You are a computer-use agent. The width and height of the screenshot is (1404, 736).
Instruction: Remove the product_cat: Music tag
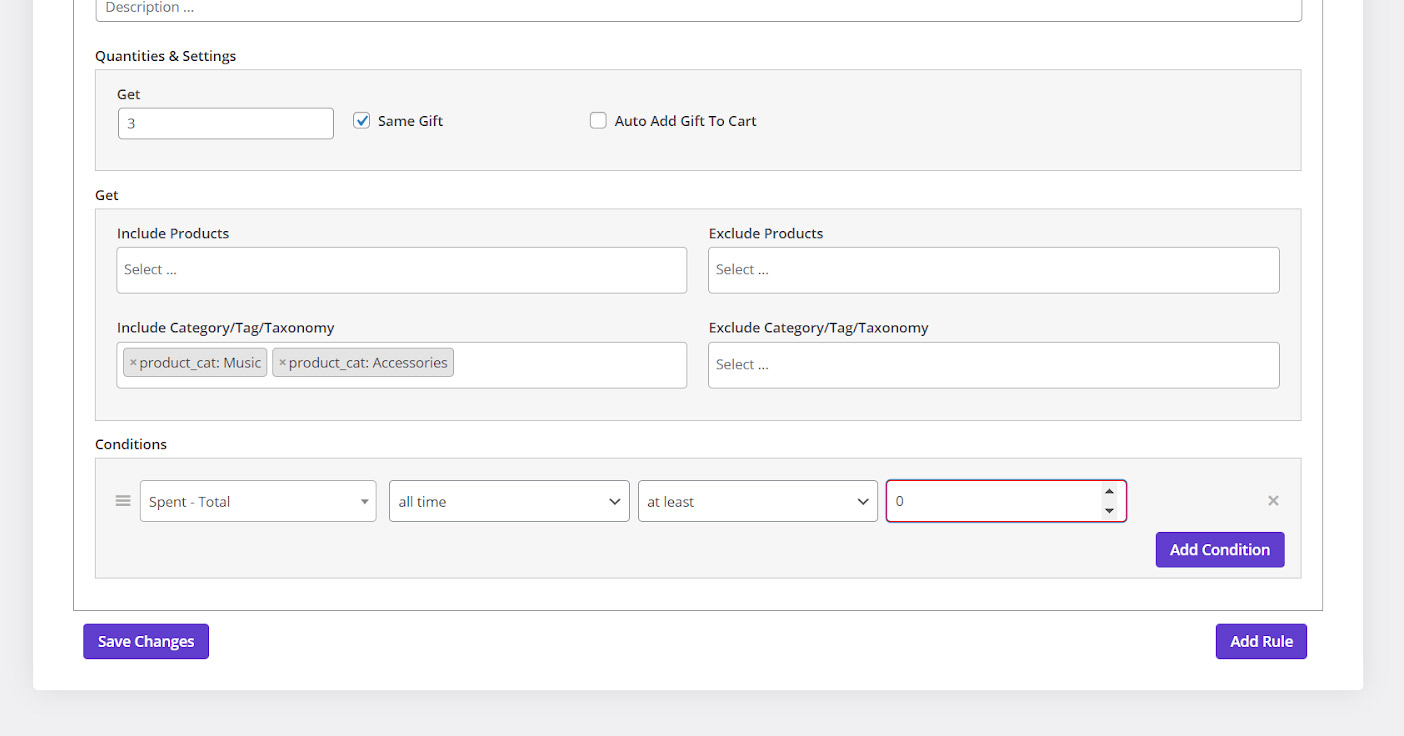click(133, 363)
